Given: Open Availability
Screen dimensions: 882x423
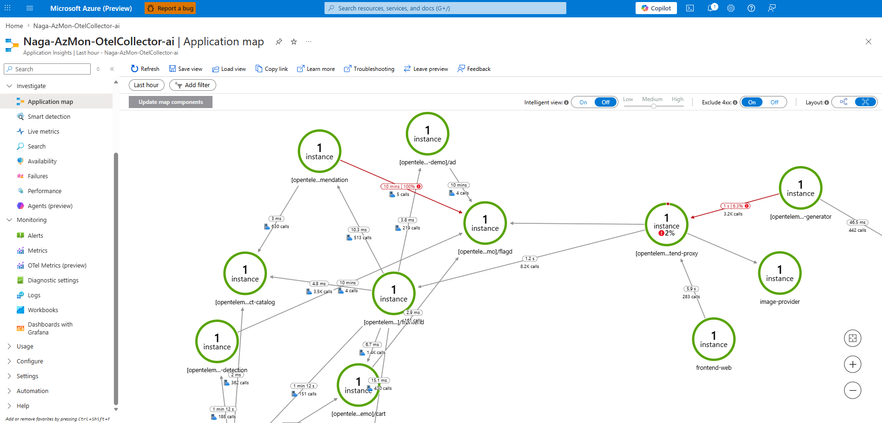Looking at the screenshot, I should click(42, 161).
